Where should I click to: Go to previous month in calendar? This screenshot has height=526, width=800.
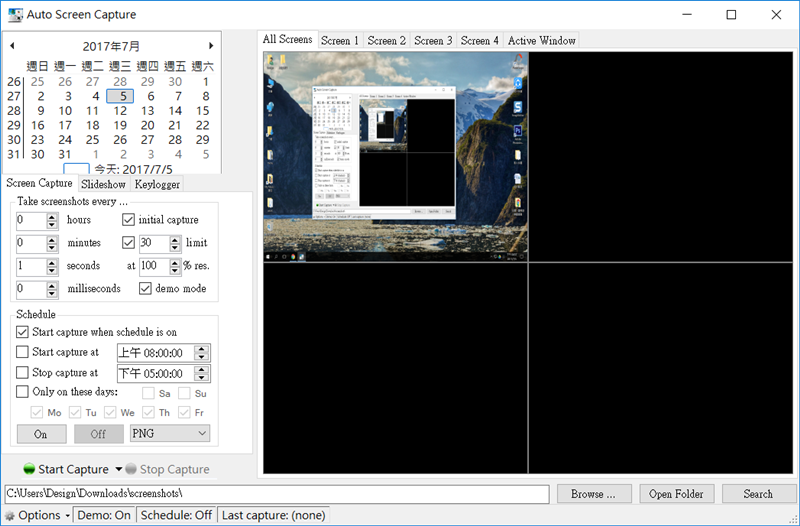pos(12,46)
